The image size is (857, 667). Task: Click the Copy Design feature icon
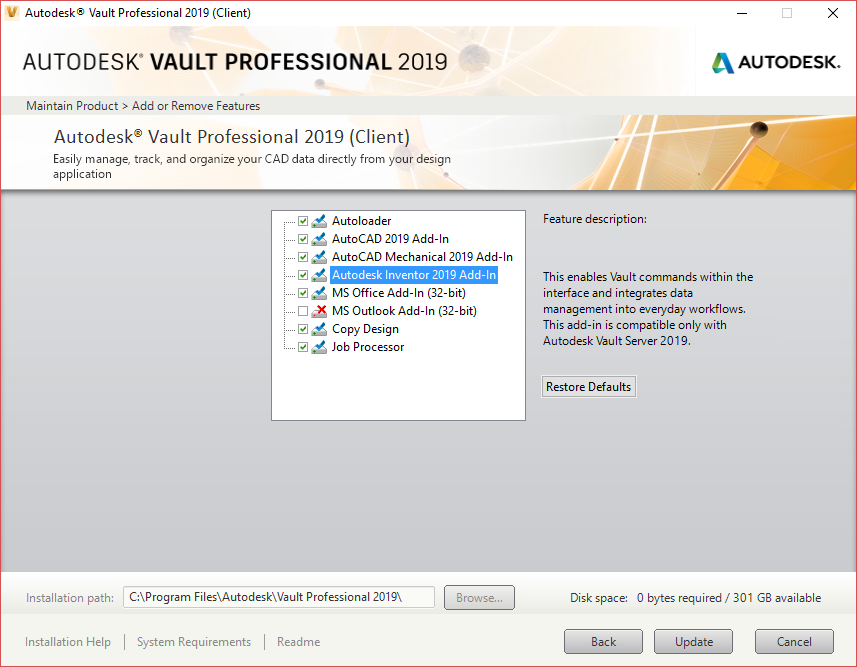(x=319, y=329)
